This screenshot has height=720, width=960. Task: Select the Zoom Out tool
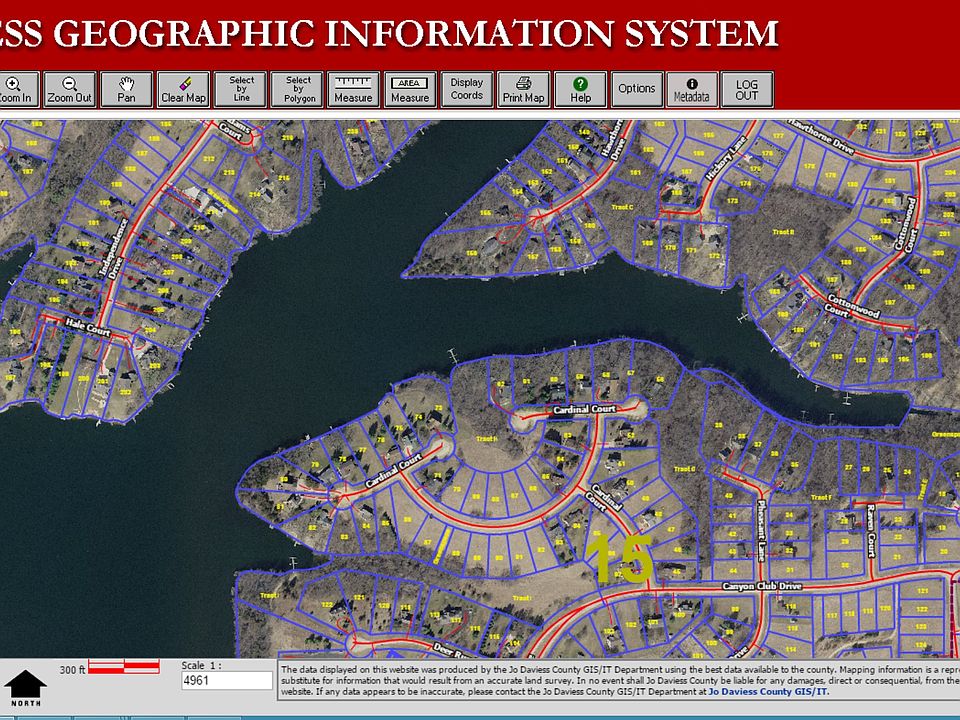(x=70, y=89)
